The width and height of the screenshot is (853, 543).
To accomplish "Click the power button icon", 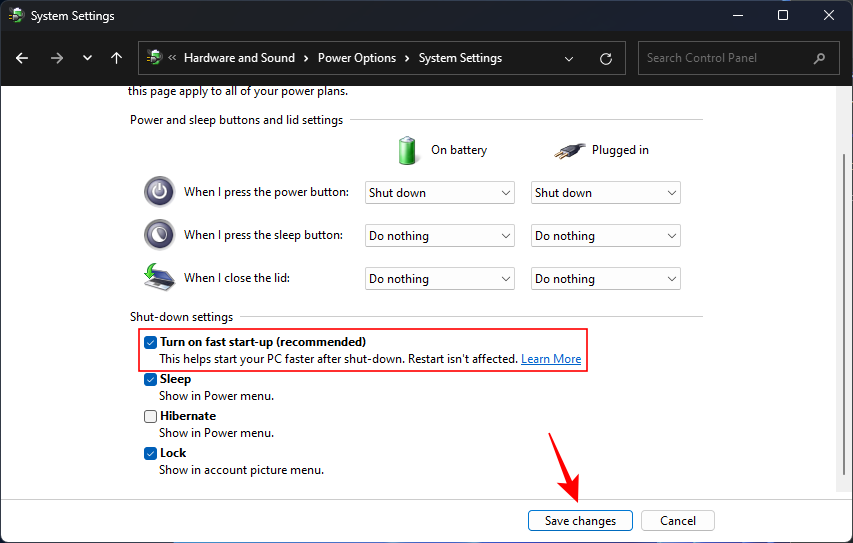I will tap(159, 192).
